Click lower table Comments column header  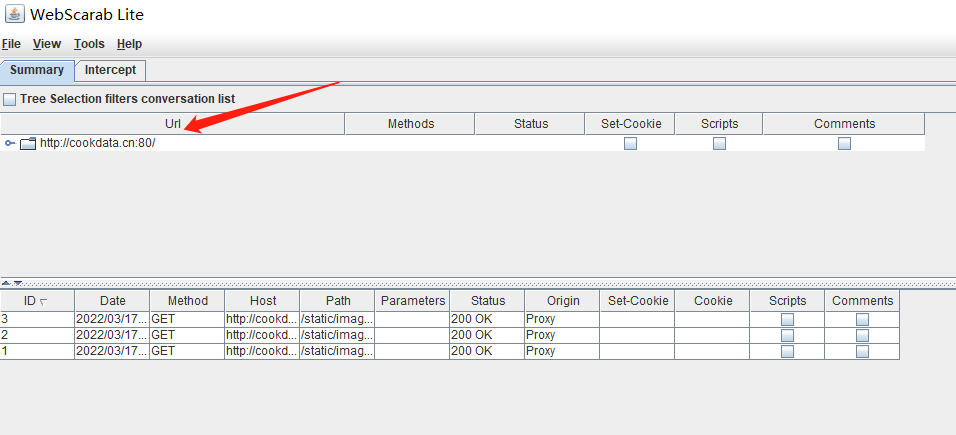coord(862,301)
